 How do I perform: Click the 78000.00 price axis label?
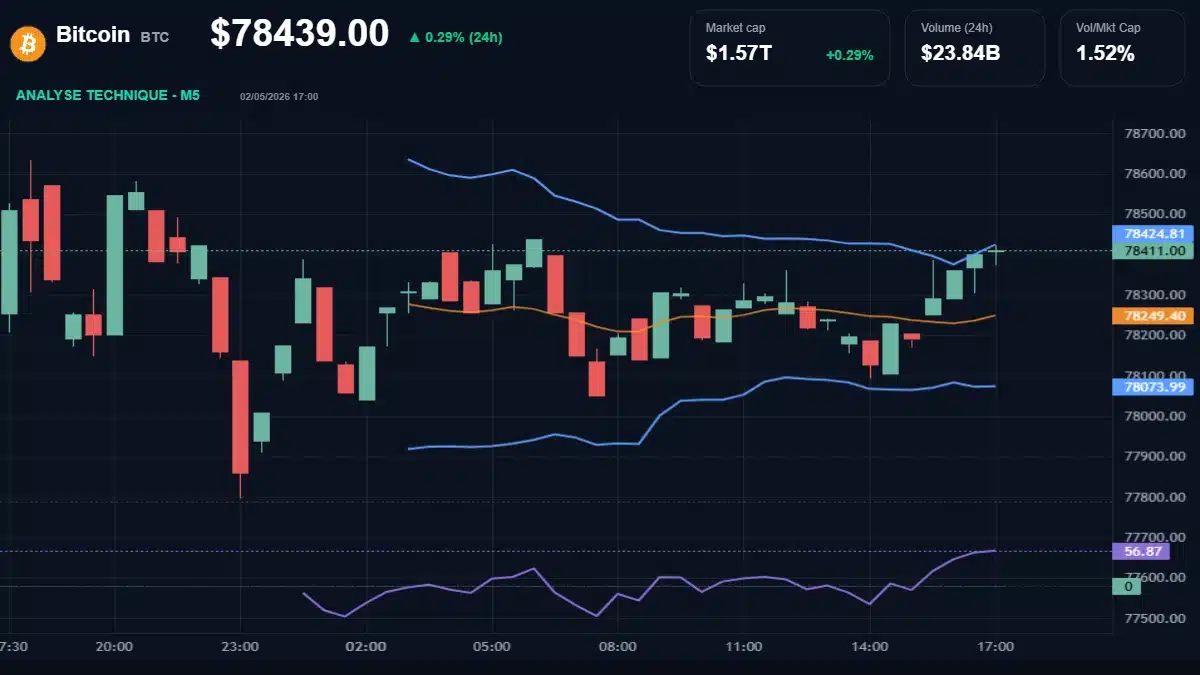pos(1154,416)
